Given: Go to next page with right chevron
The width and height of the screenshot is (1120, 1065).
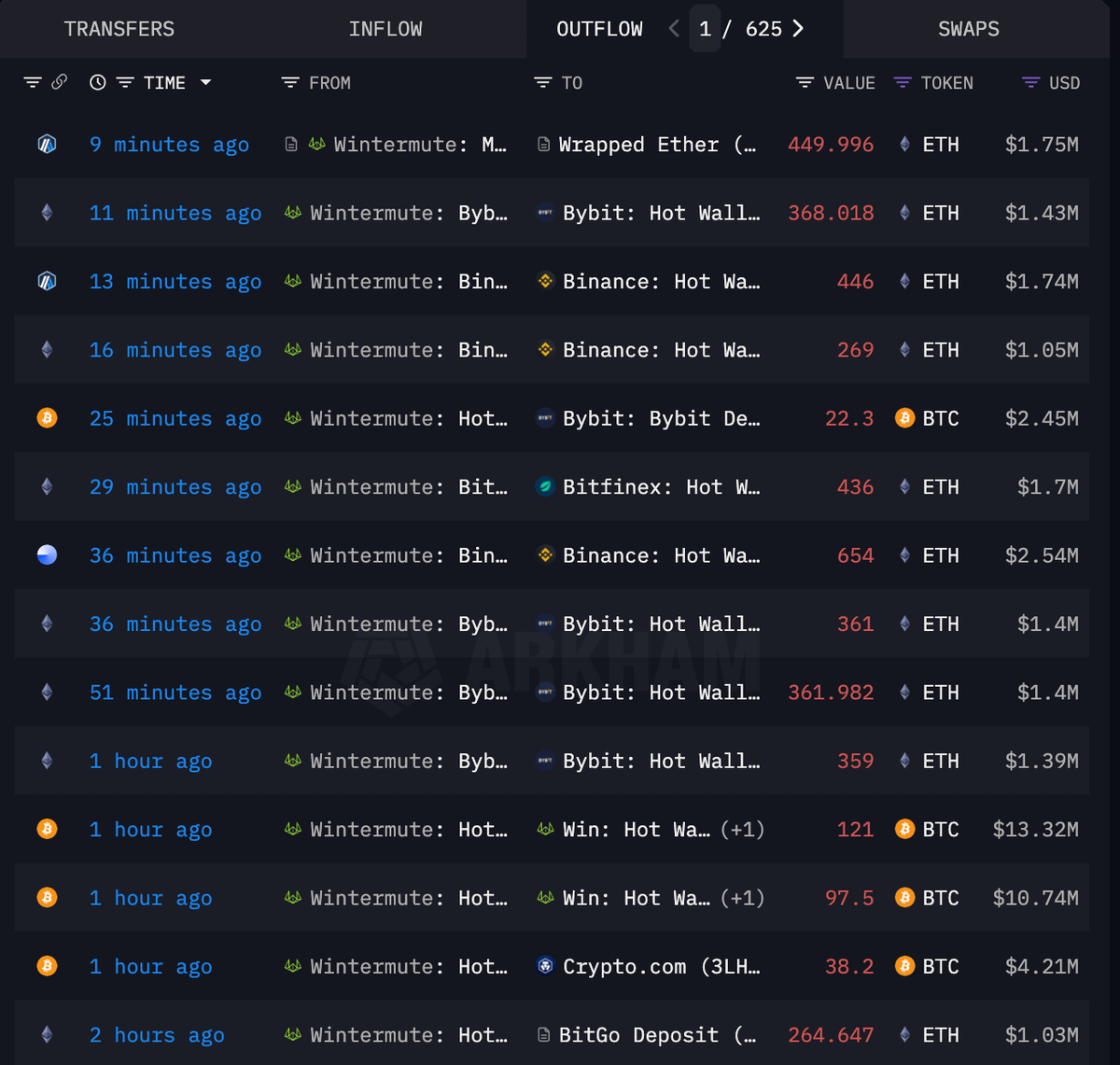Looking at the screenshot, I should tap(798, 29).
